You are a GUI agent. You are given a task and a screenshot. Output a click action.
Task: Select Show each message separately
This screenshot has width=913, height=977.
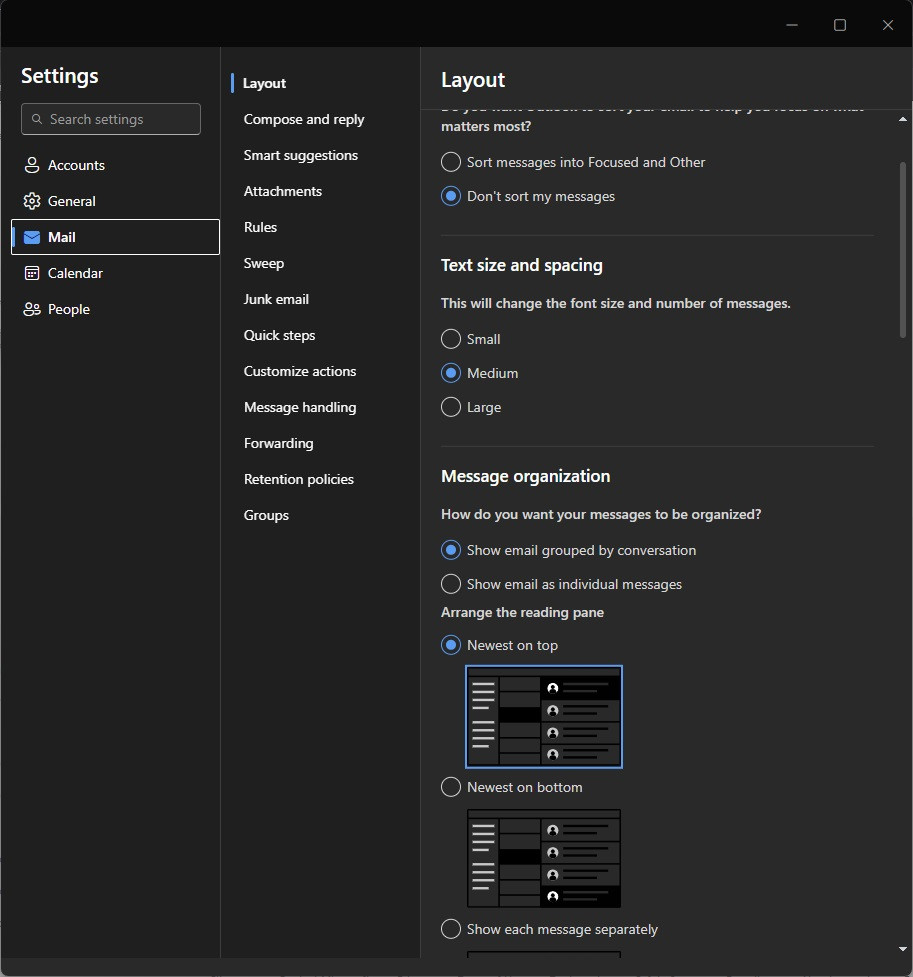coord(451,929)
